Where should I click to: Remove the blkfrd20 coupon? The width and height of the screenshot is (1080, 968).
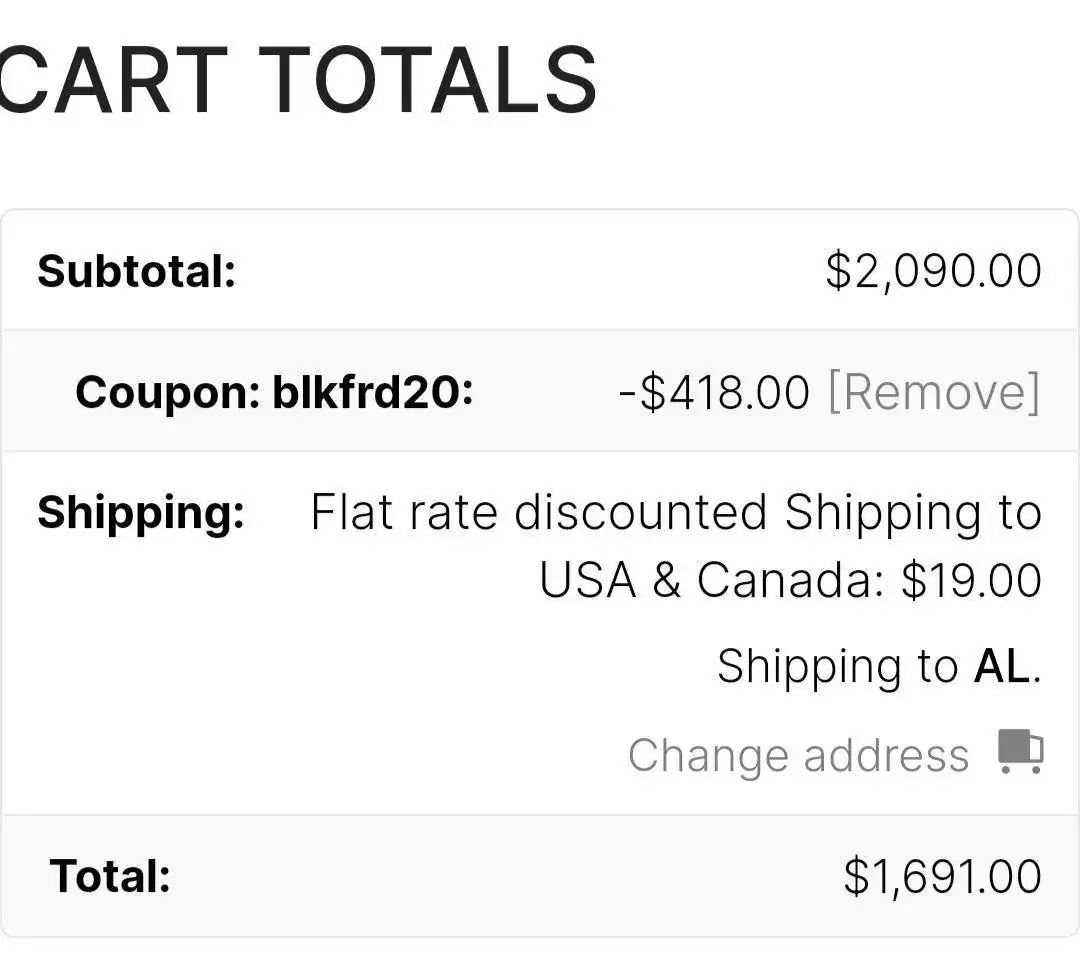(934, 392)
